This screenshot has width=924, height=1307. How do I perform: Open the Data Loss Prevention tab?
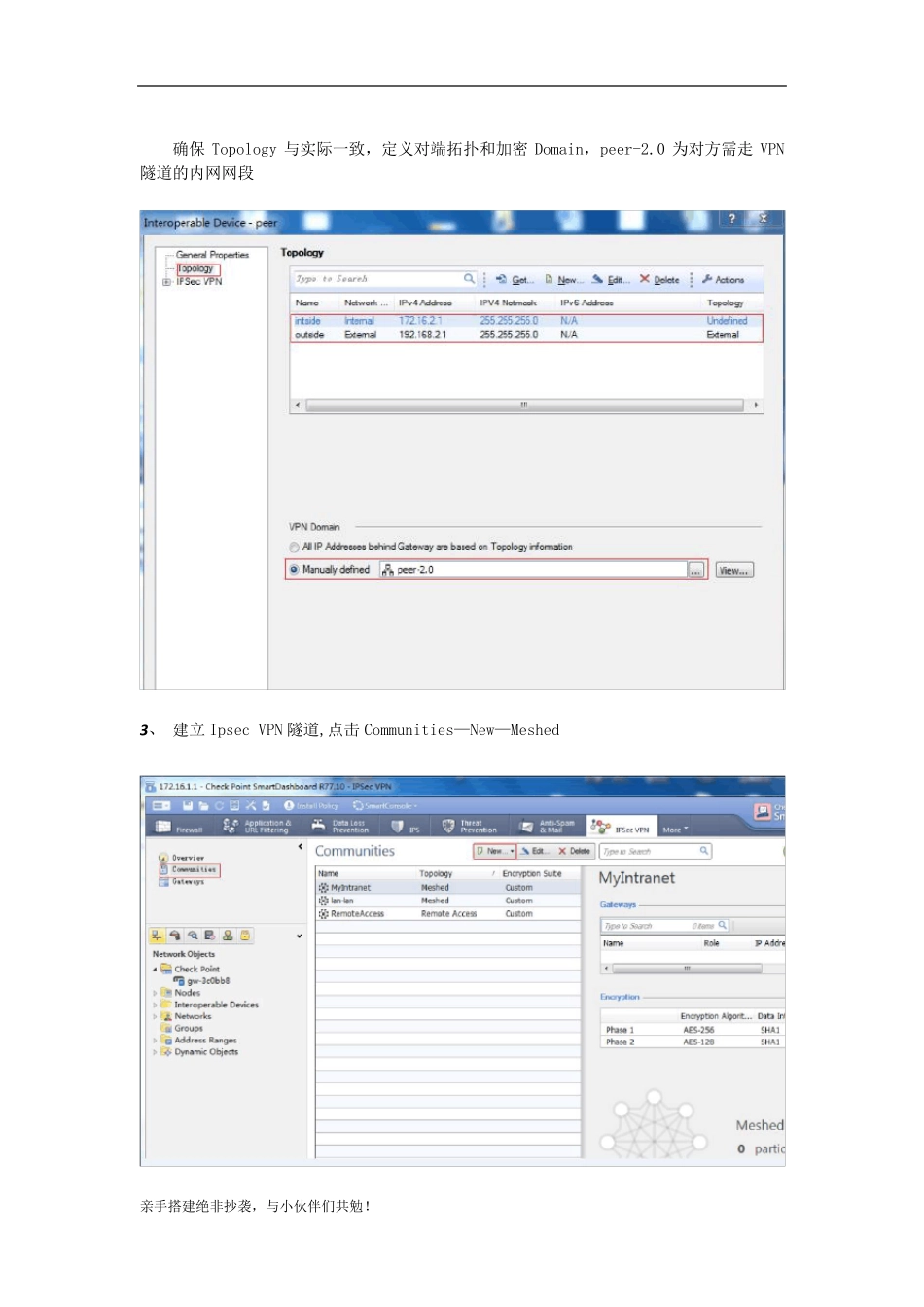click(340, 827)
